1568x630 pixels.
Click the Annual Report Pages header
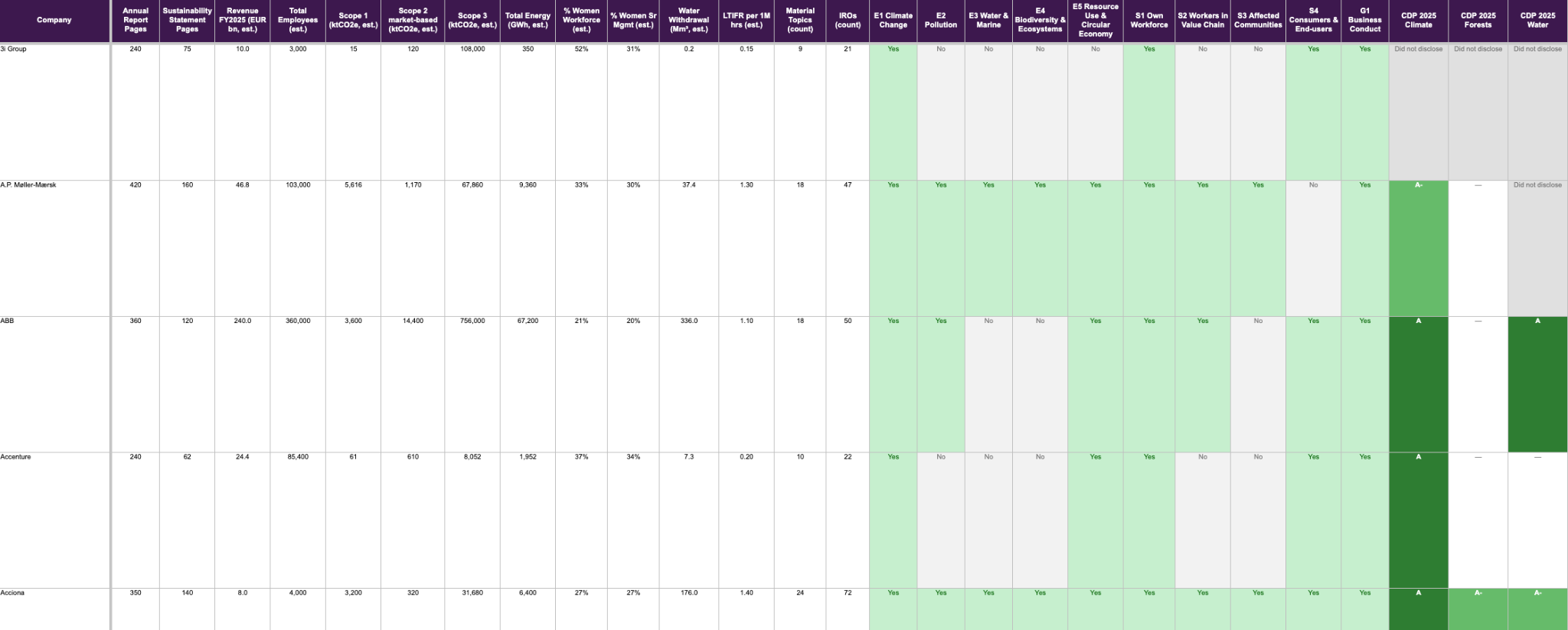(x=136, y=21)
